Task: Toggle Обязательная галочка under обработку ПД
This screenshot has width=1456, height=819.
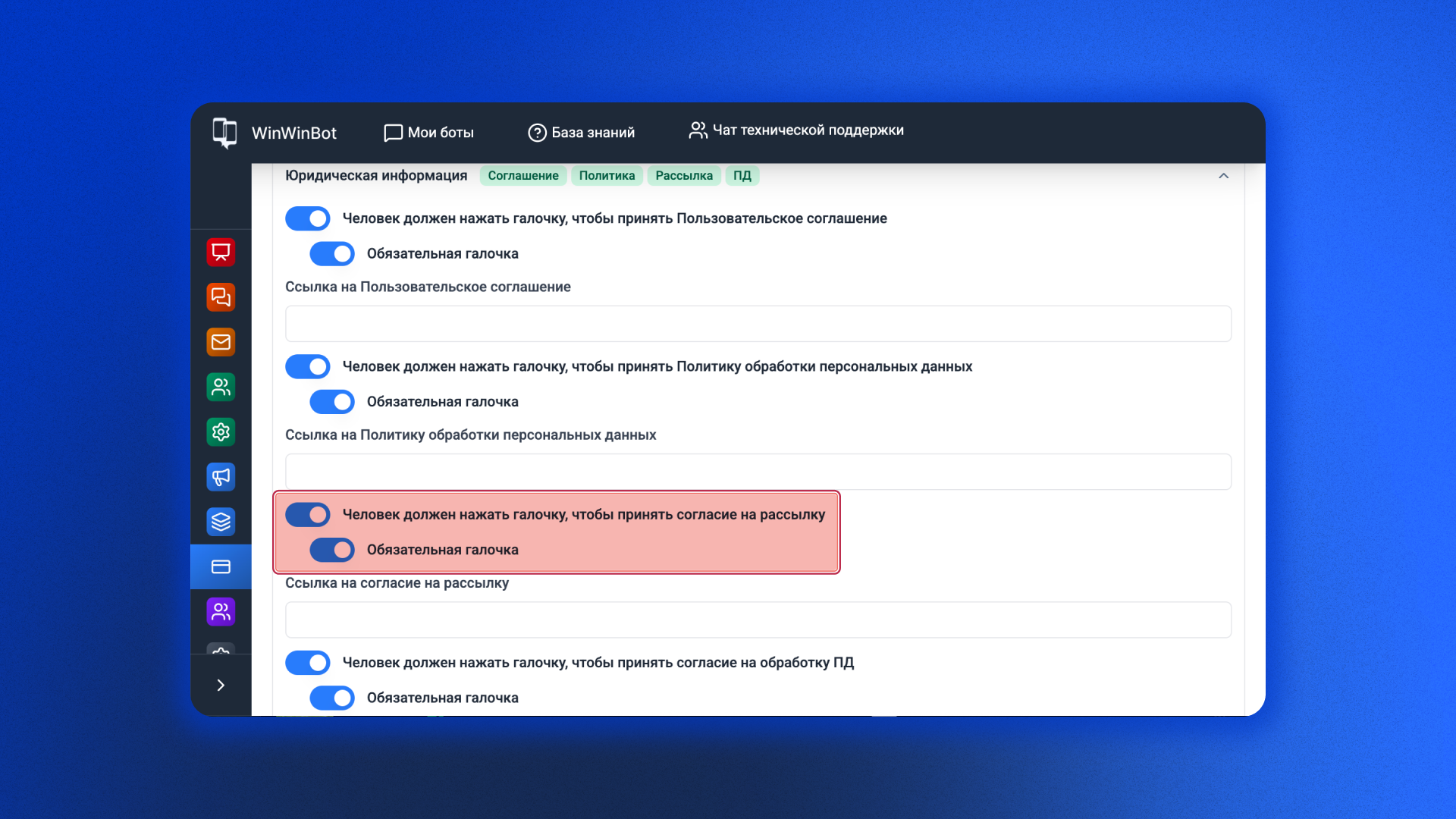Action: pos(332,698)
